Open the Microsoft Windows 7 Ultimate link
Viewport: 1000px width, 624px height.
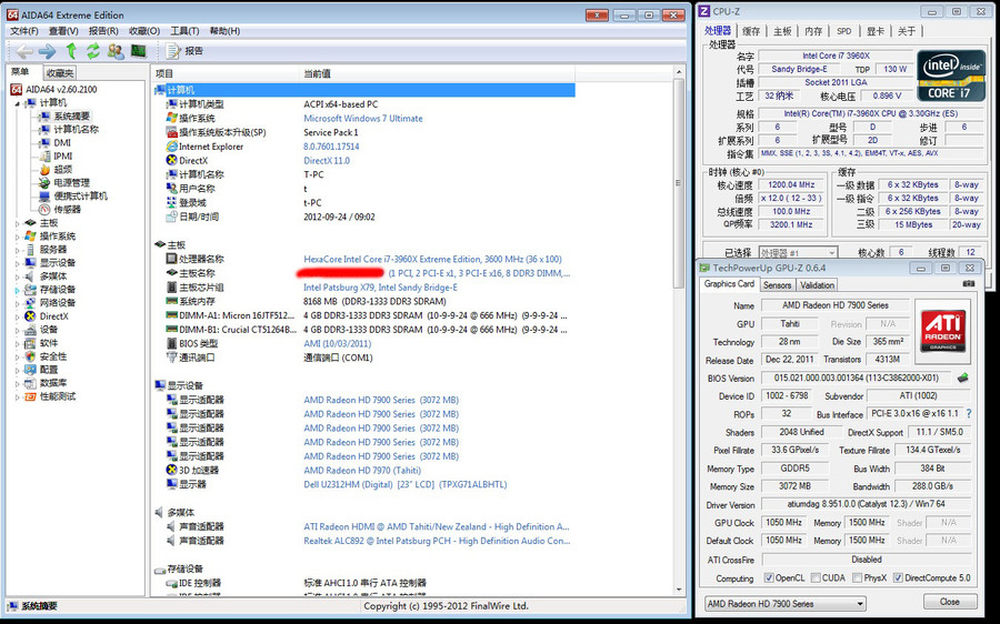[x=363, y=118]
